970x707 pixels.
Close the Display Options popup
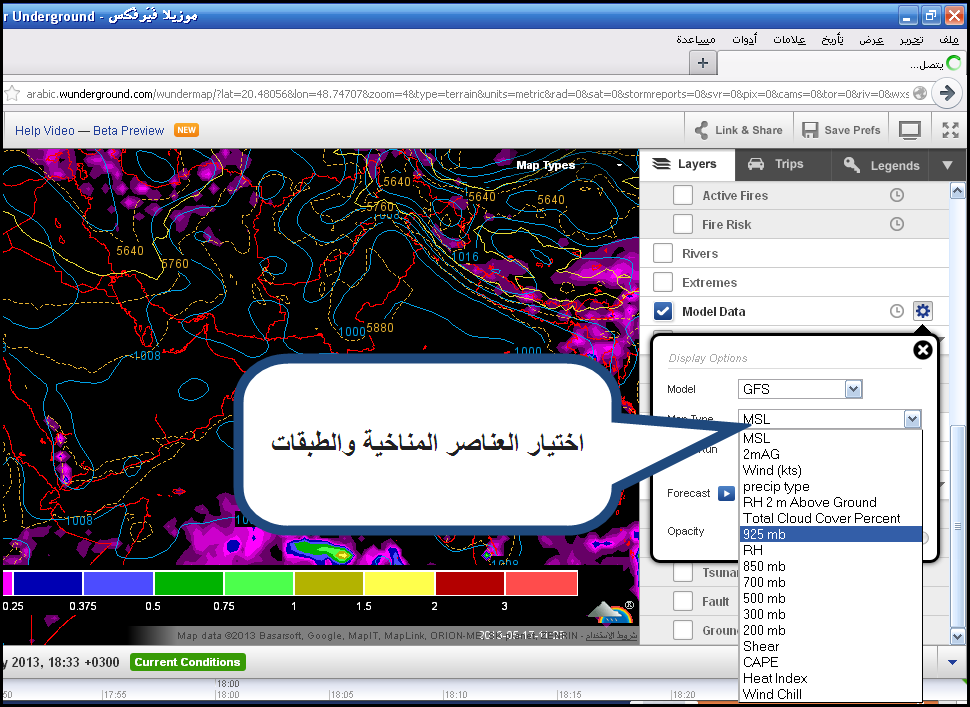(x=922, y=350)
